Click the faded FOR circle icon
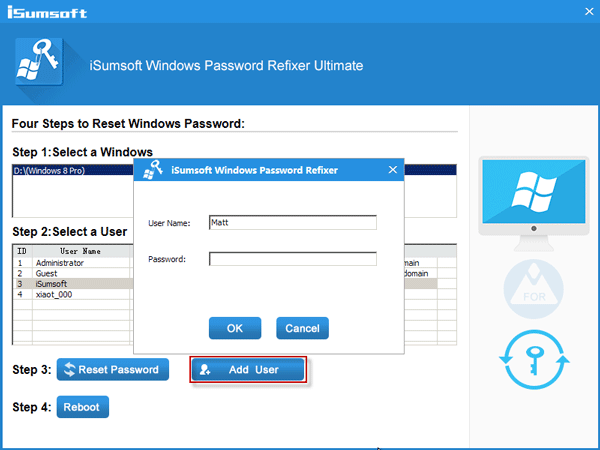The width and height of the screenshot is (600, 450). click(x=533, y=289)
